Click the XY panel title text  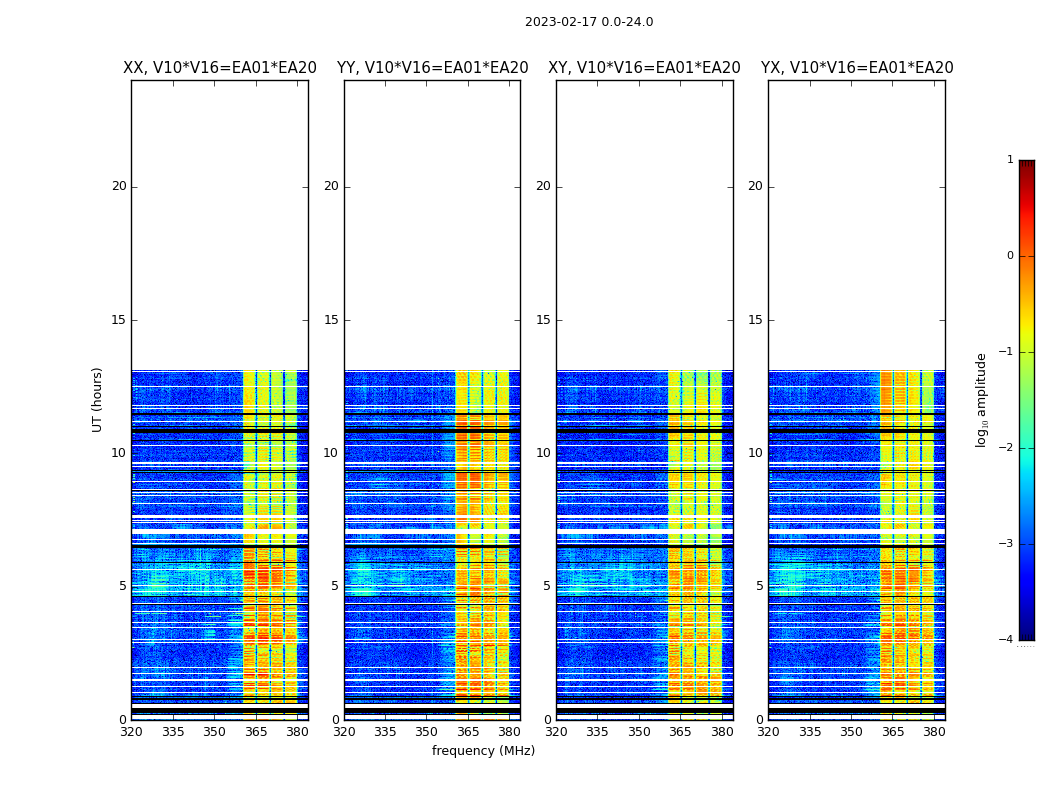(x=644, y=68)
